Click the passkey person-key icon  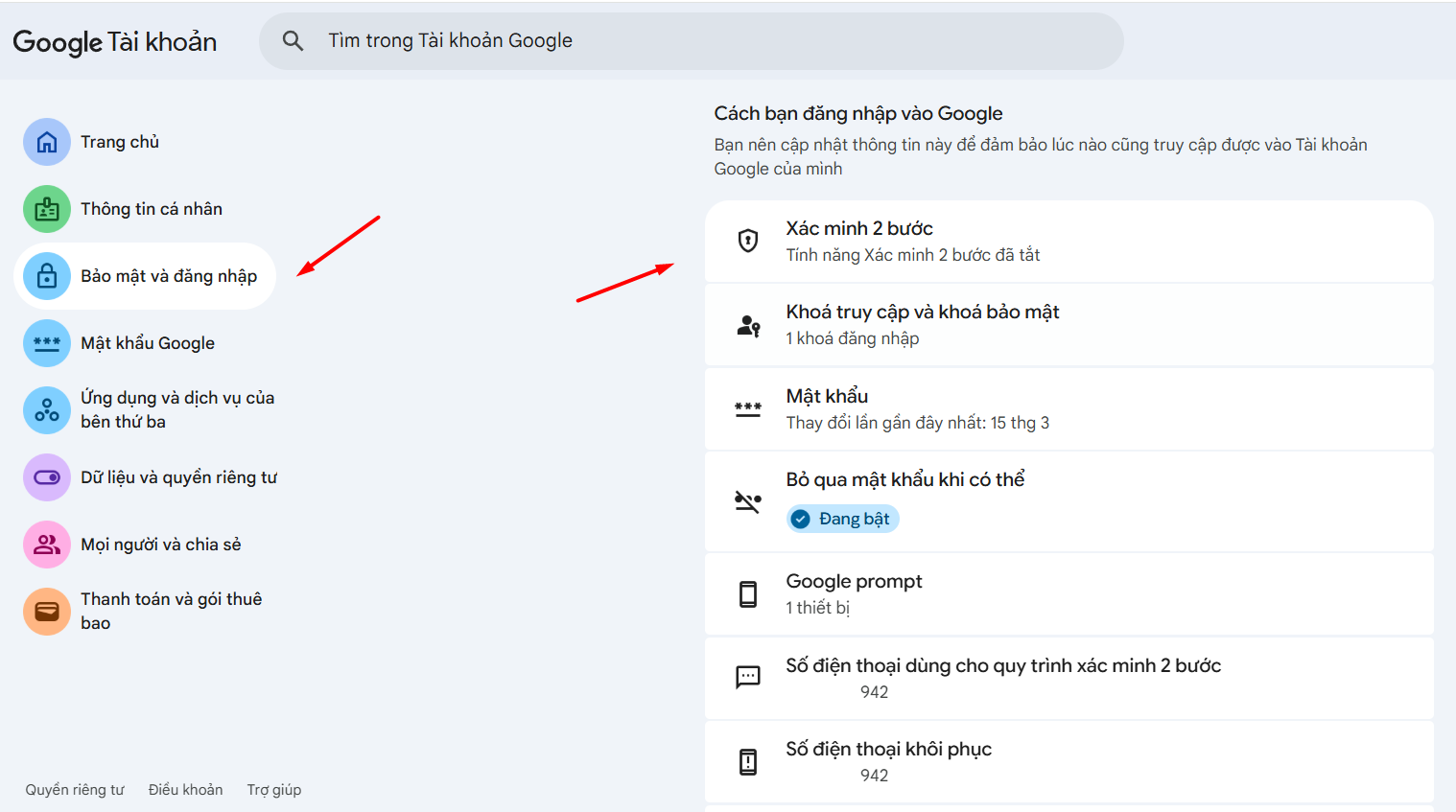(748, 326)
